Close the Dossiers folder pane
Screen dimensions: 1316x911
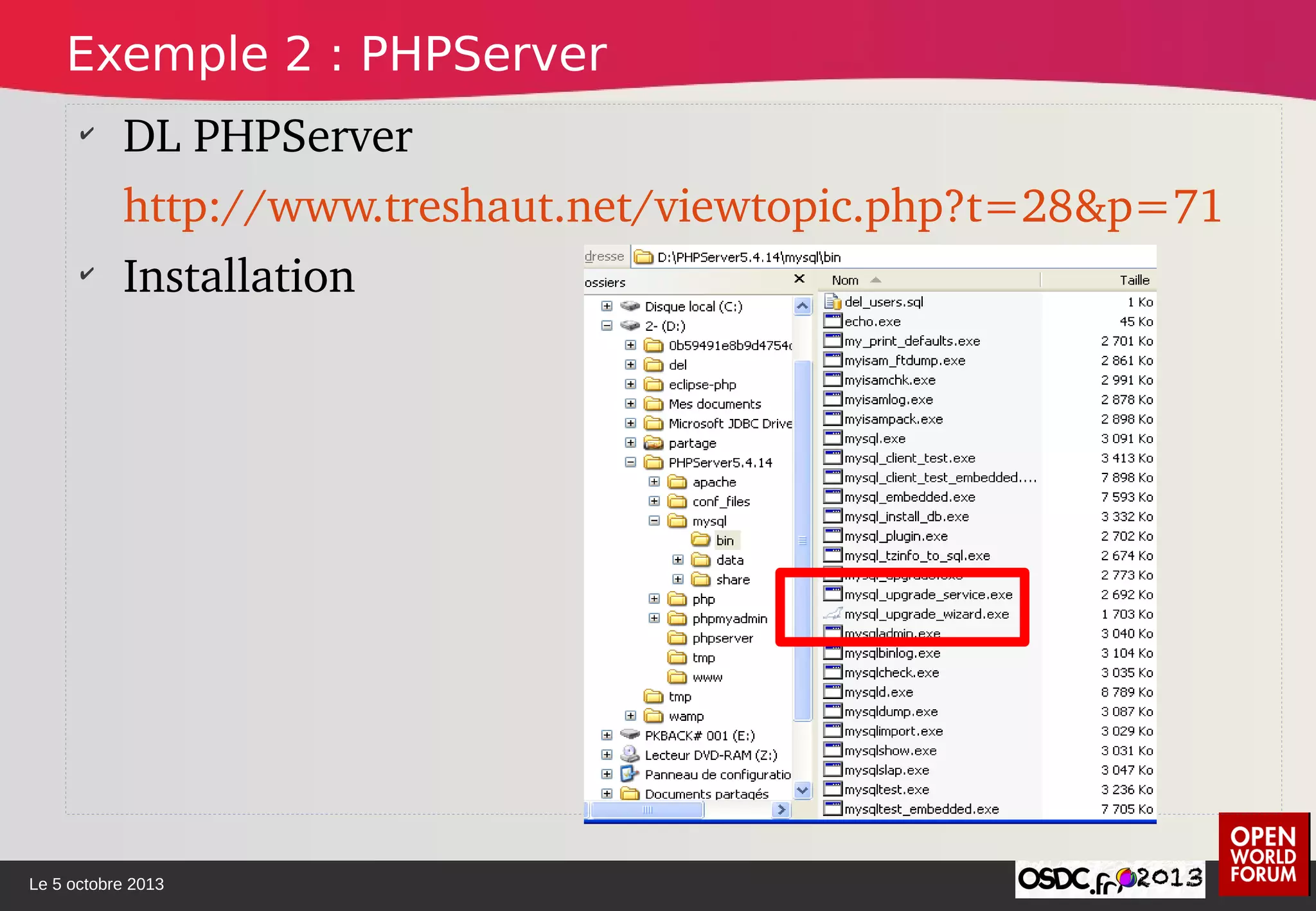pos(799,279)
